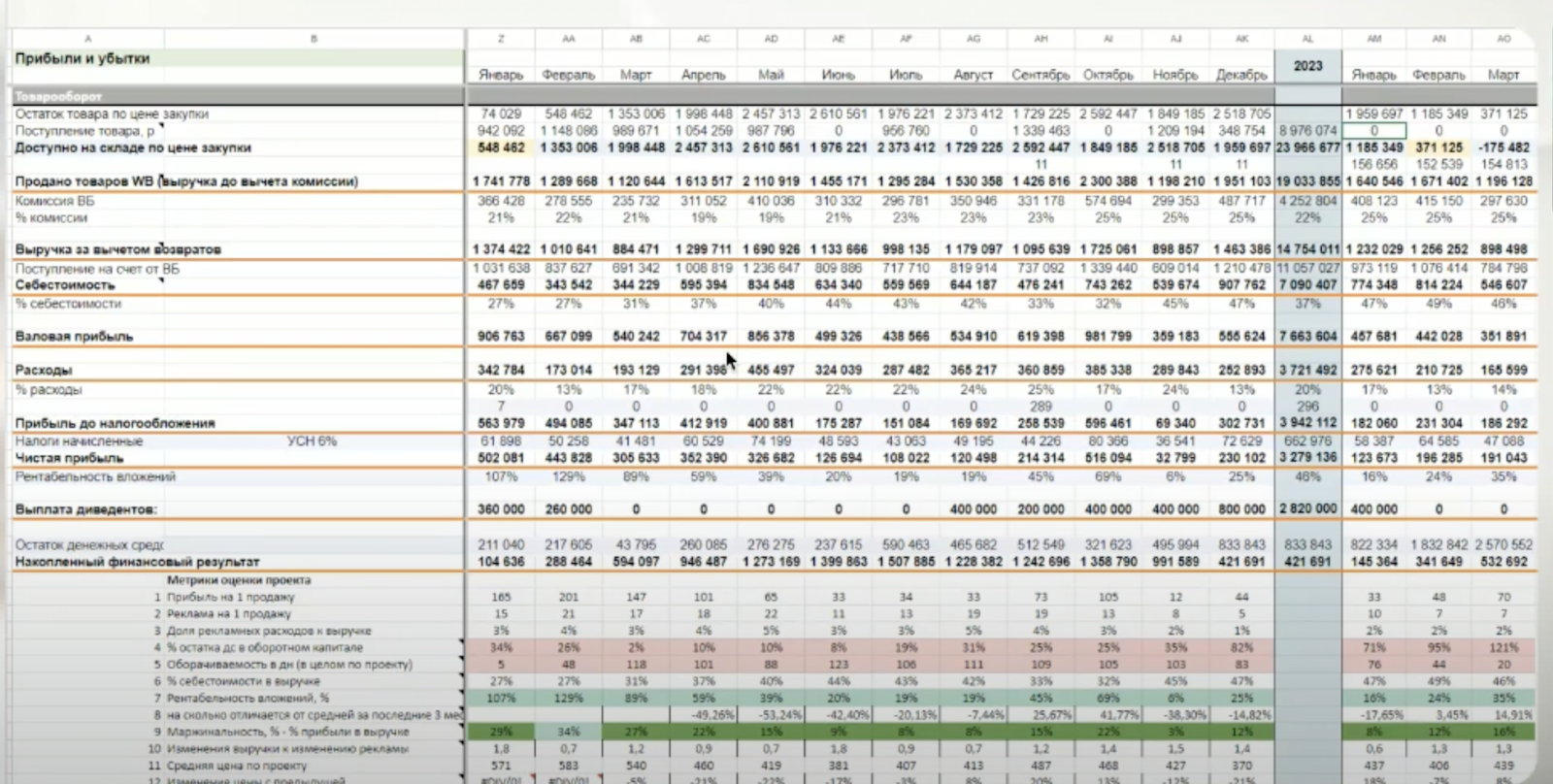Screen dimensions: 1553x784
Task: Click the negative value -175 482
Action: tap(1503, 147)
